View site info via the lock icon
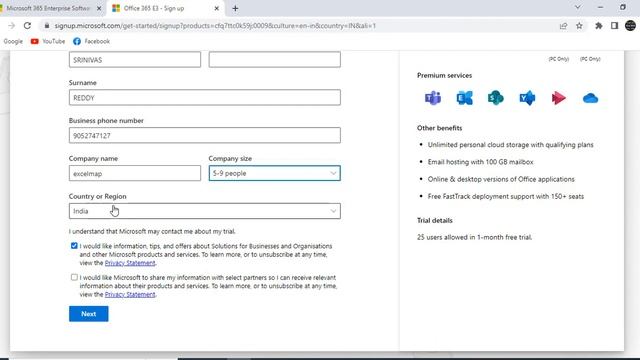 (x=47, y=26)
